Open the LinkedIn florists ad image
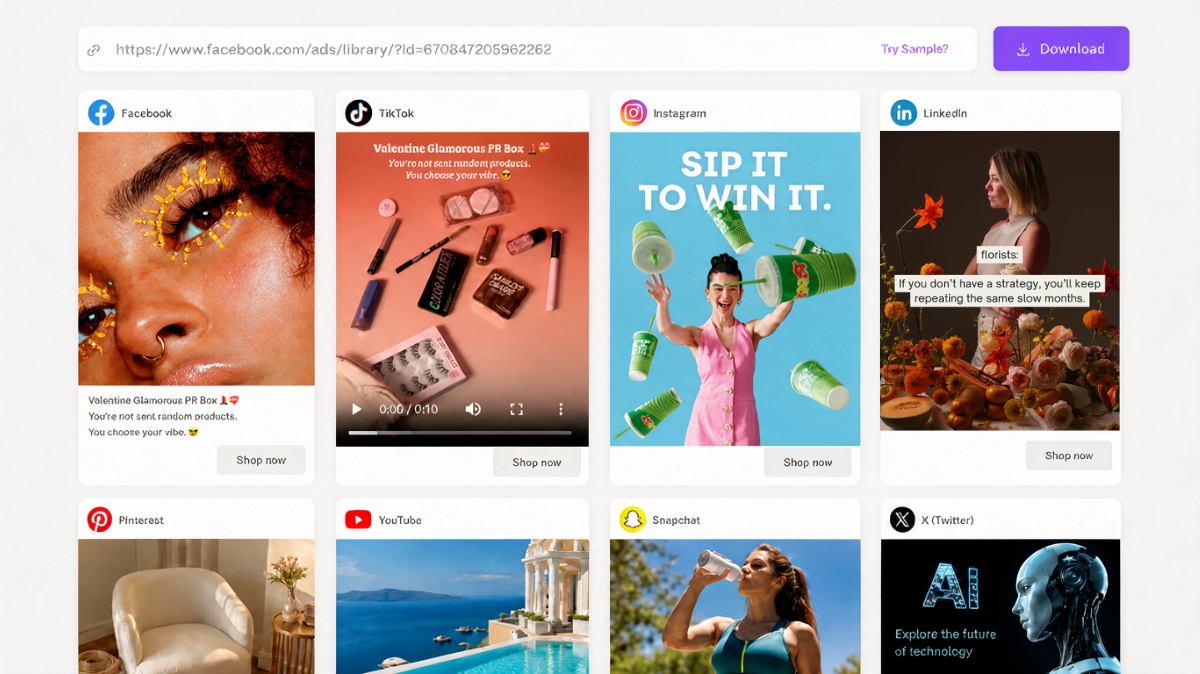This screenshot has height=674, width=1200. pos(1000,281)
